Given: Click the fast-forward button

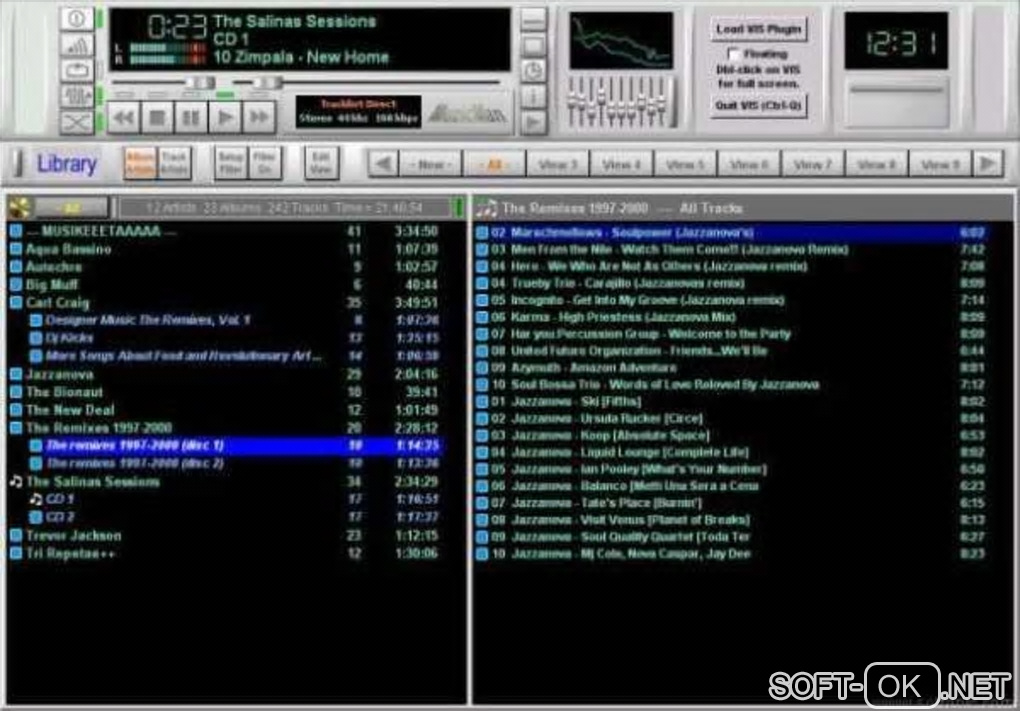Looking at the screenshot, I should click(x=259, y=118).
